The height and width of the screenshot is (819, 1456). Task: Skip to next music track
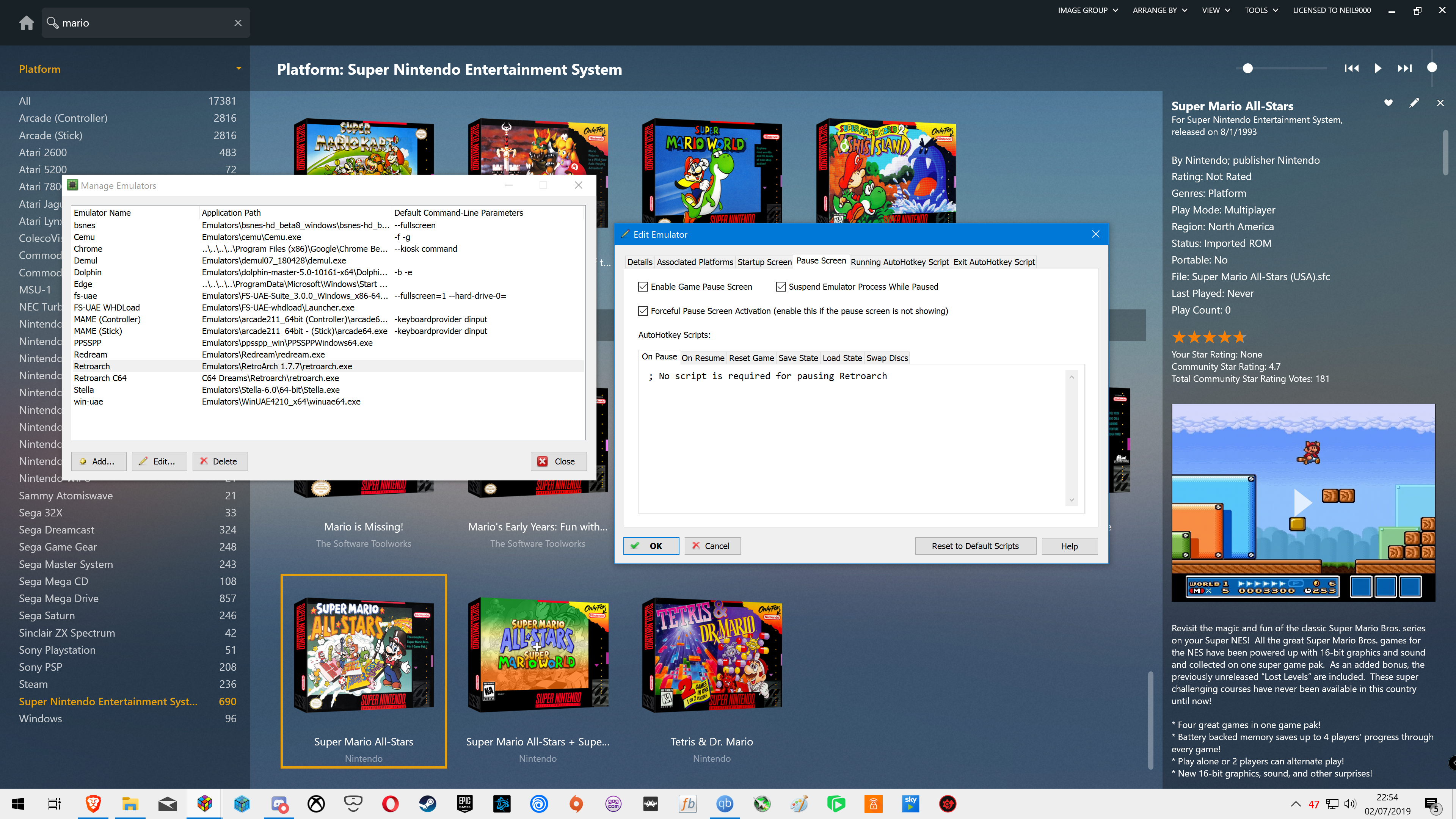coord(1404,68)
